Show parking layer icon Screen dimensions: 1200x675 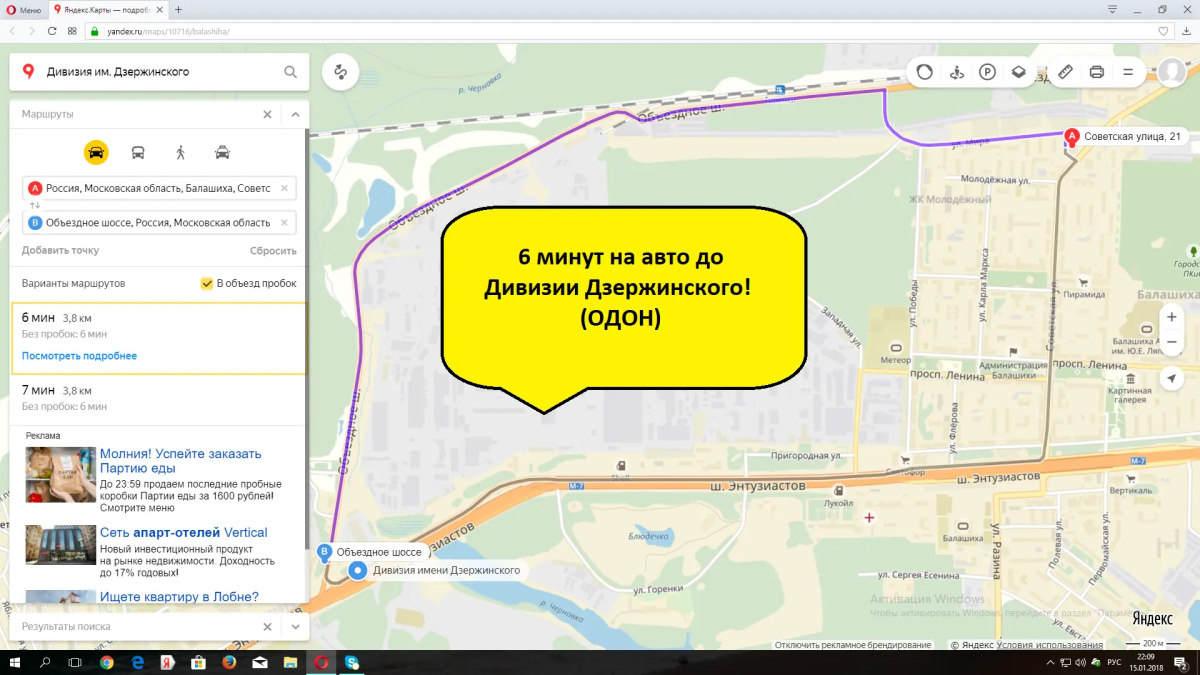[987, 72]
